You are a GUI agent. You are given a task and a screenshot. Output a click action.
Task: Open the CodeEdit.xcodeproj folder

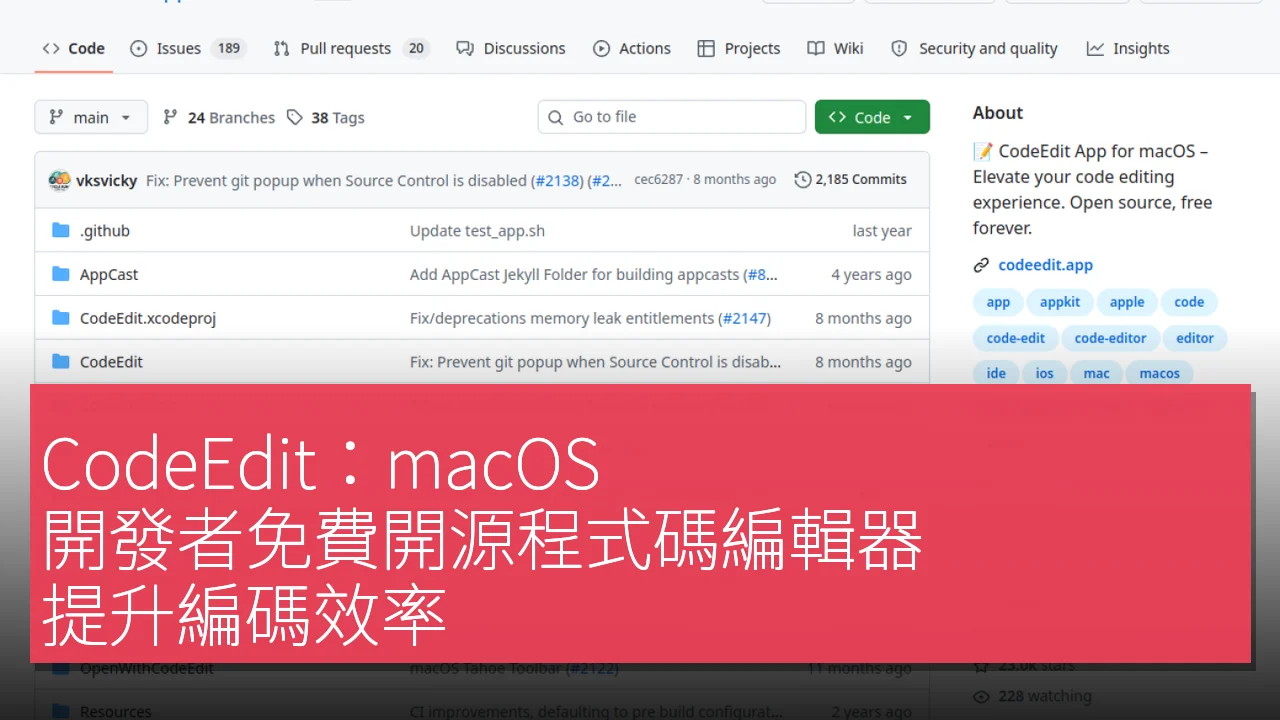click(x=148, y=318)
